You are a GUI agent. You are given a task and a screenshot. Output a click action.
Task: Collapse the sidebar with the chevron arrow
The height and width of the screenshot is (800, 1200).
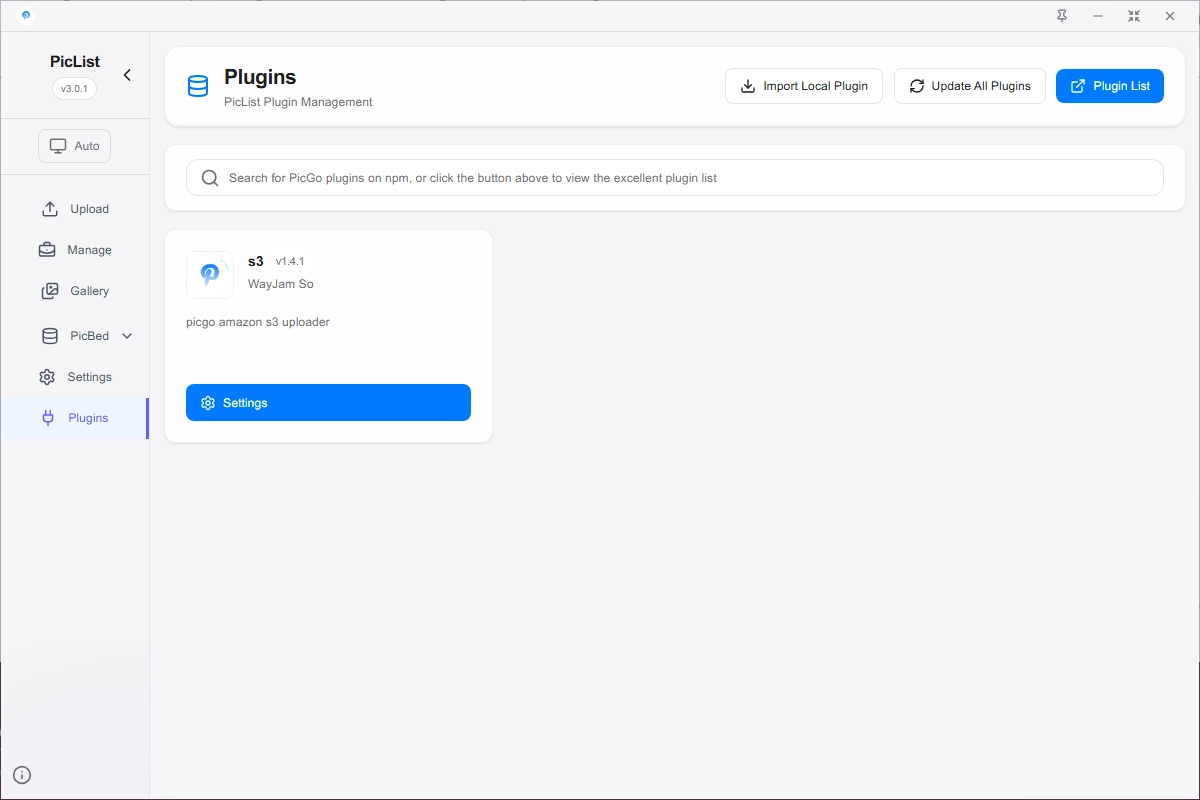tap(127, 75)
